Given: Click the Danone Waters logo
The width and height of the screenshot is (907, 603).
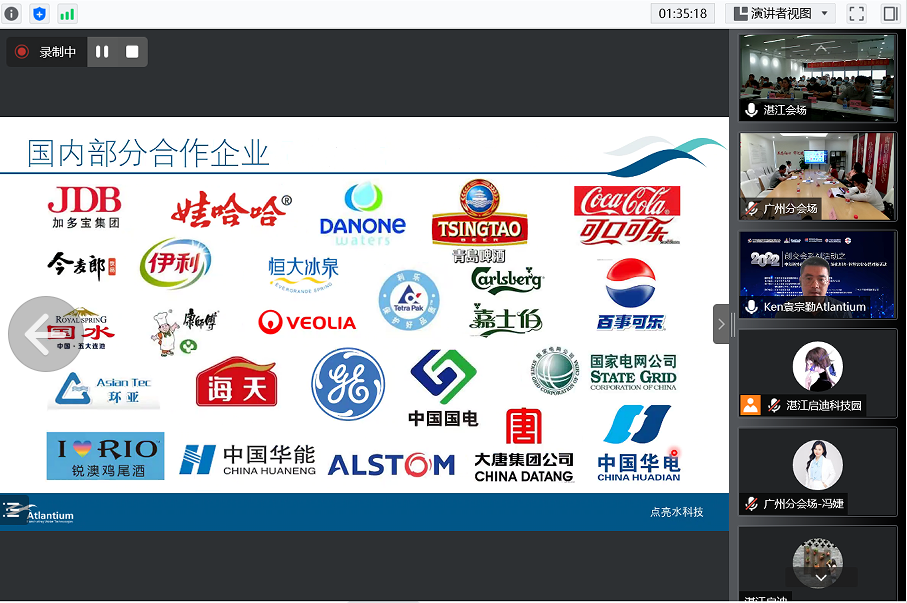Looking at the screenshot, I should click(x=363, y=214).
